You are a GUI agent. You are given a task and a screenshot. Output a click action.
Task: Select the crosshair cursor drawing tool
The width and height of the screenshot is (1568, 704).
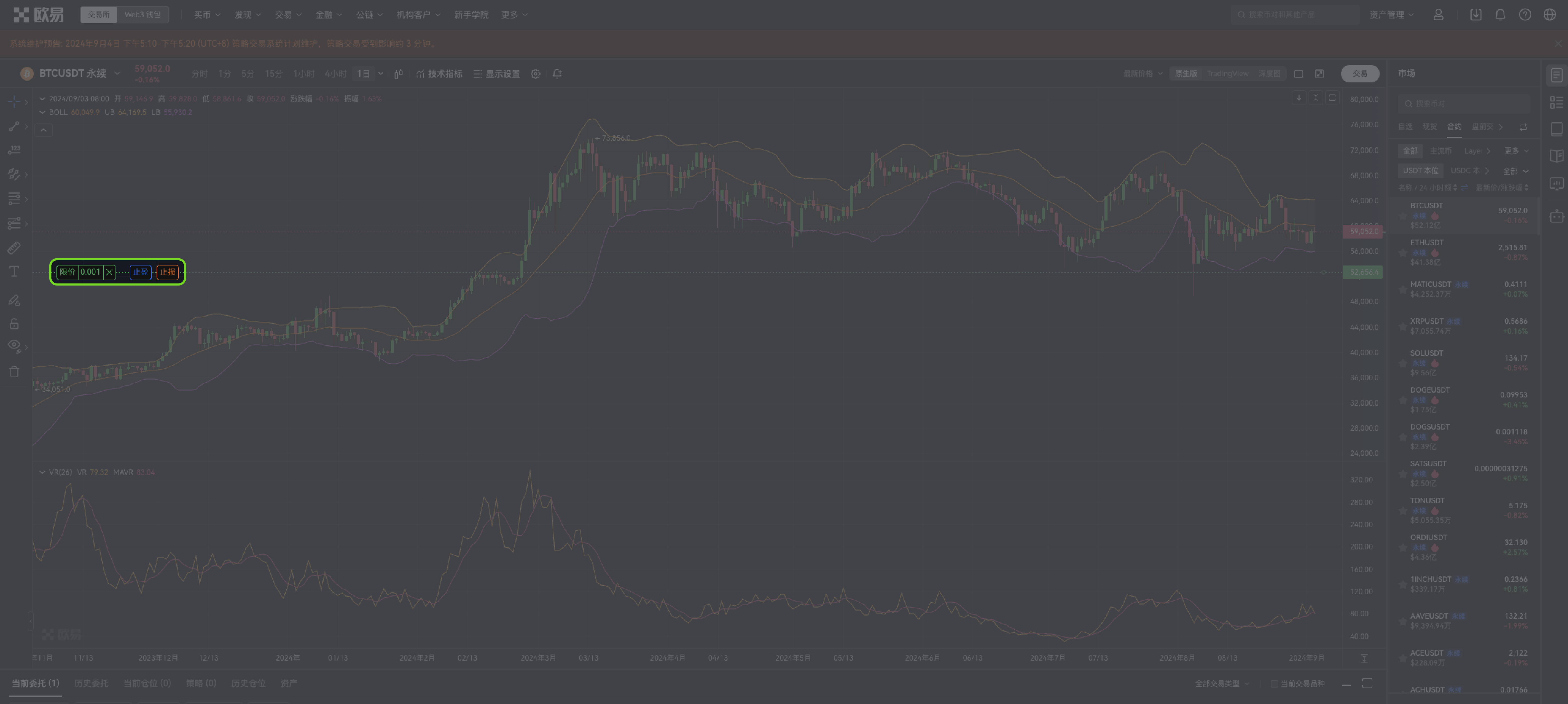coord(14,101)
